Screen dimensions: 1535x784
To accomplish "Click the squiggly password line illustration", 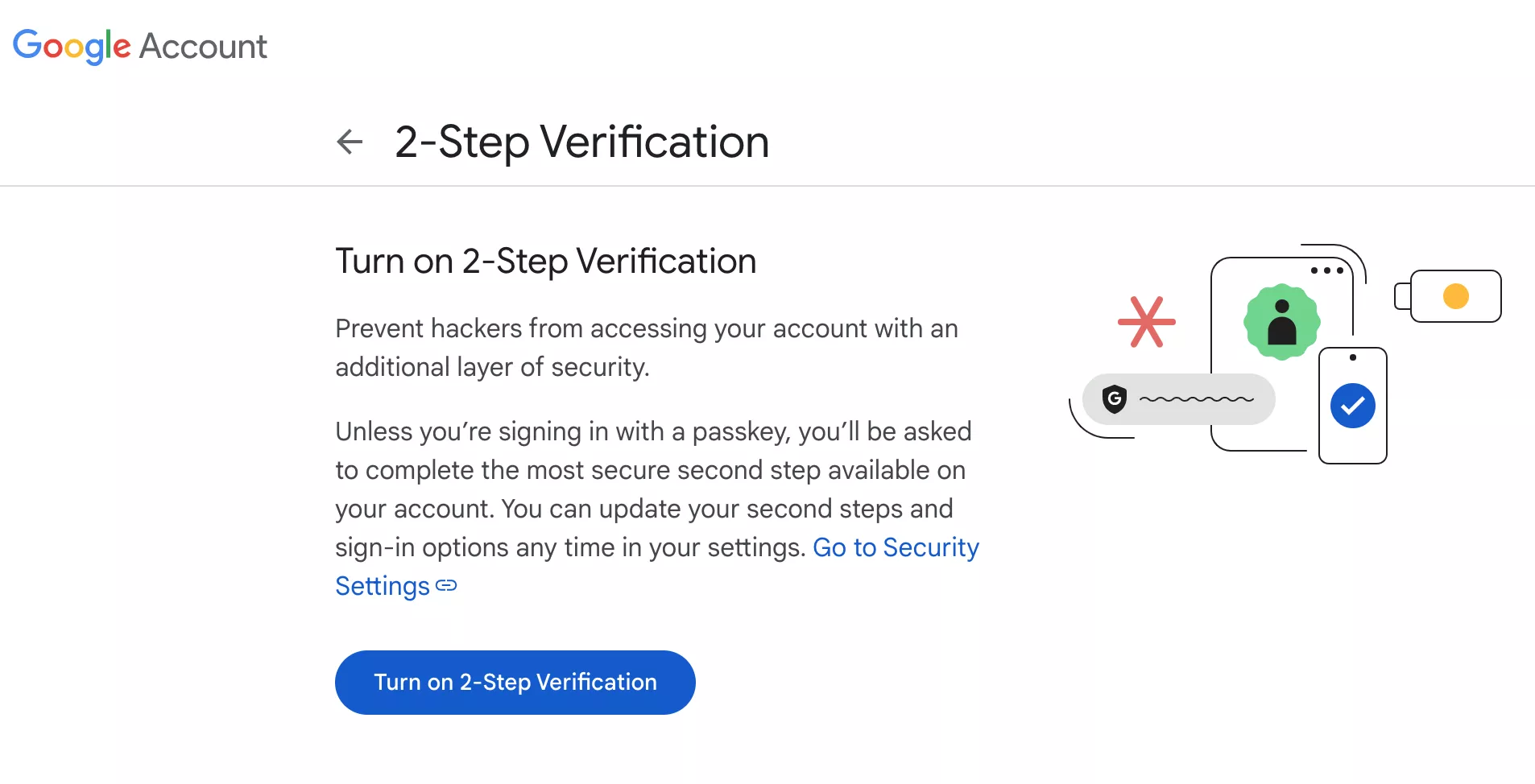I will coord(1196,398).
